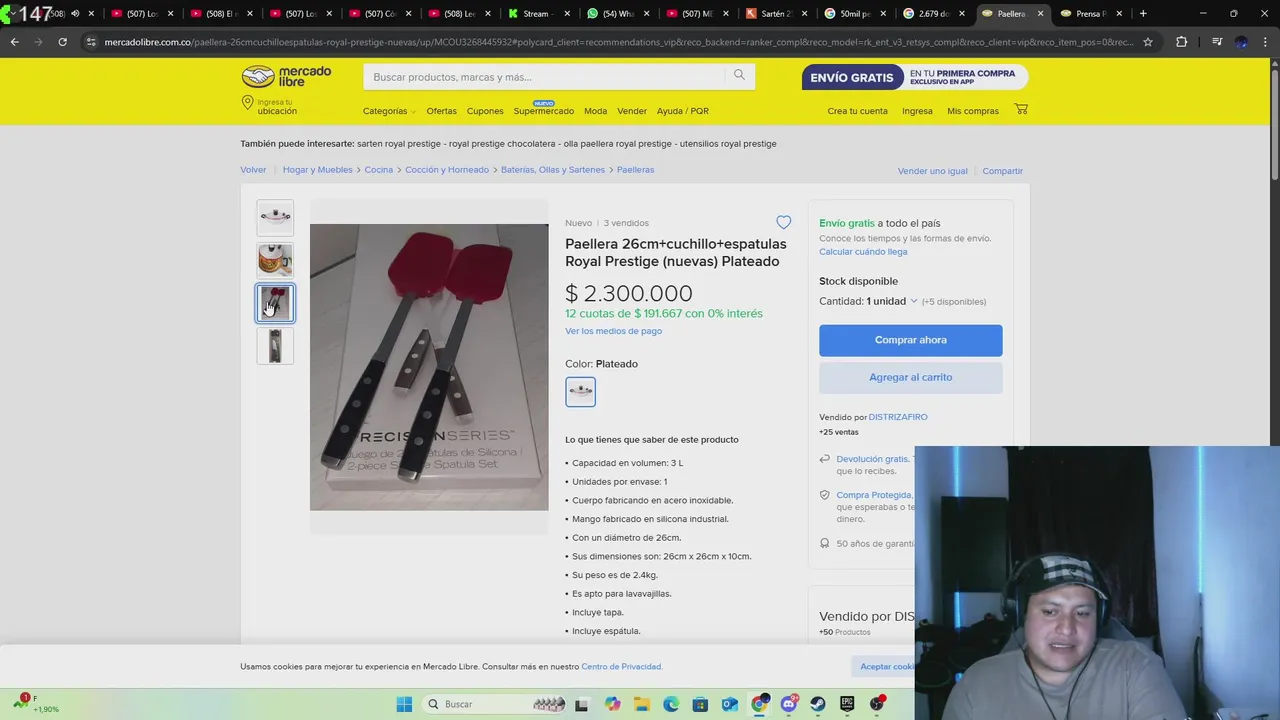
Task: Open the Ofertas menu item
Action: coord(441,111)
